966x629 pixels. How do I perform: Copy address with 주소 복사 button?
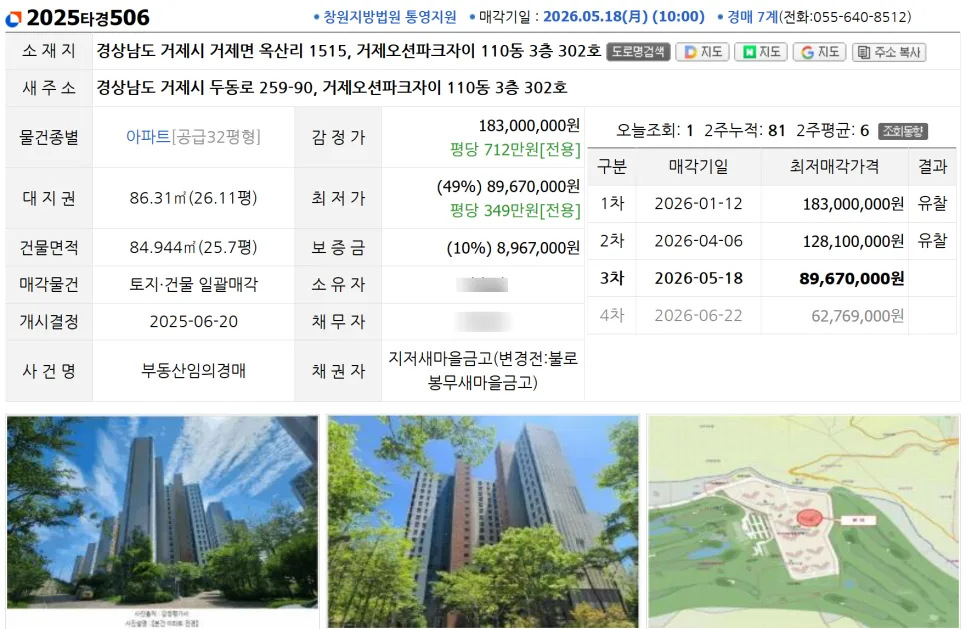(x=889, y=52)
